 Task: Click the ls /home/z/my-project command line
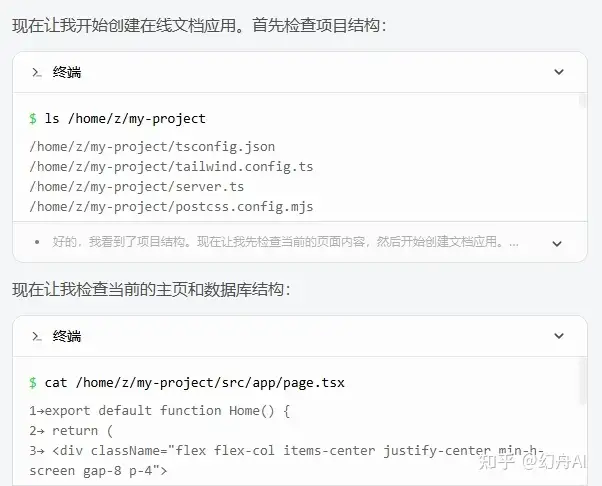click(125, 119)
